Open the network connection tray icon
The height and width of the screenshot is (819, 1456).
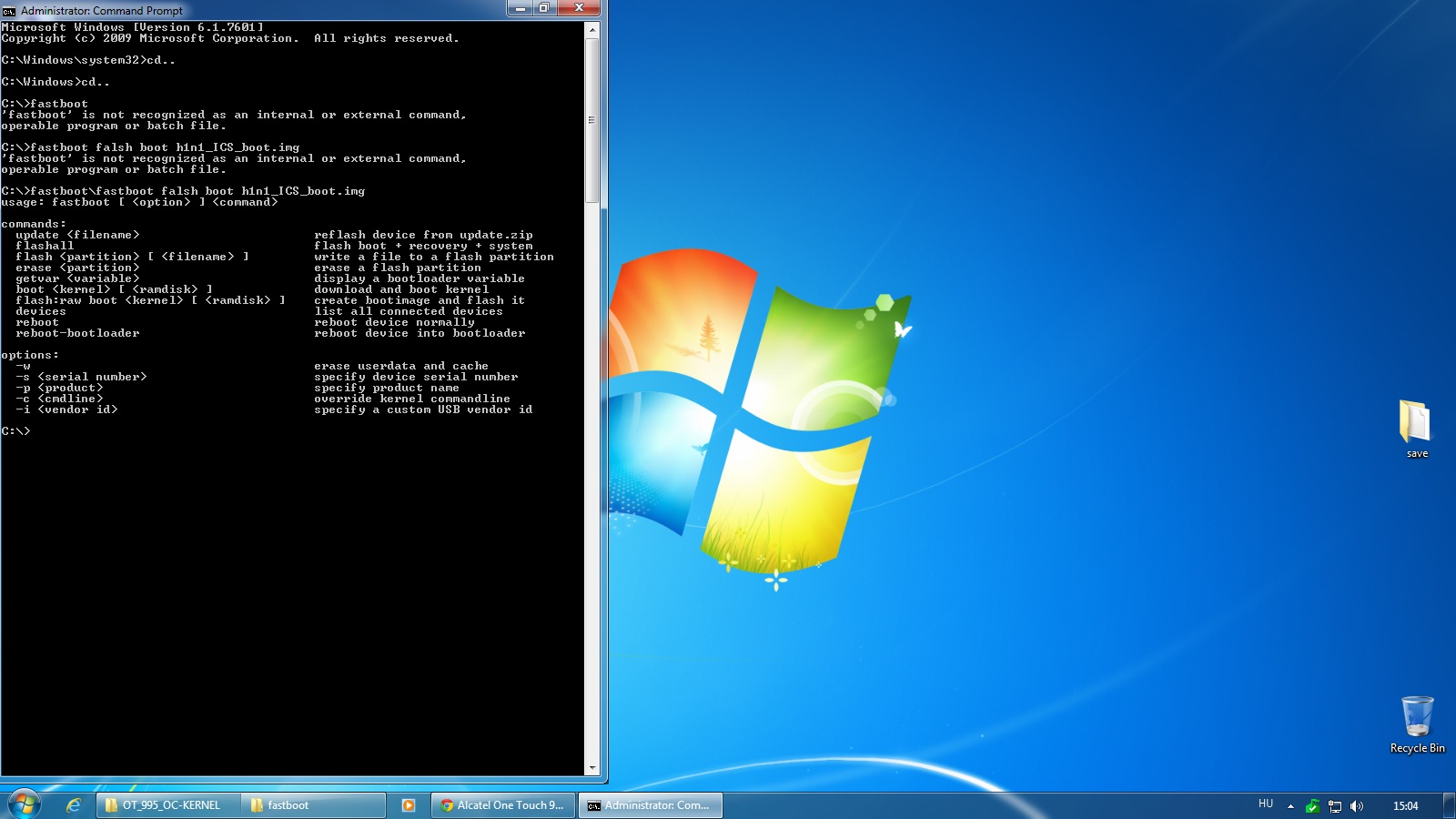point(1335,806)
